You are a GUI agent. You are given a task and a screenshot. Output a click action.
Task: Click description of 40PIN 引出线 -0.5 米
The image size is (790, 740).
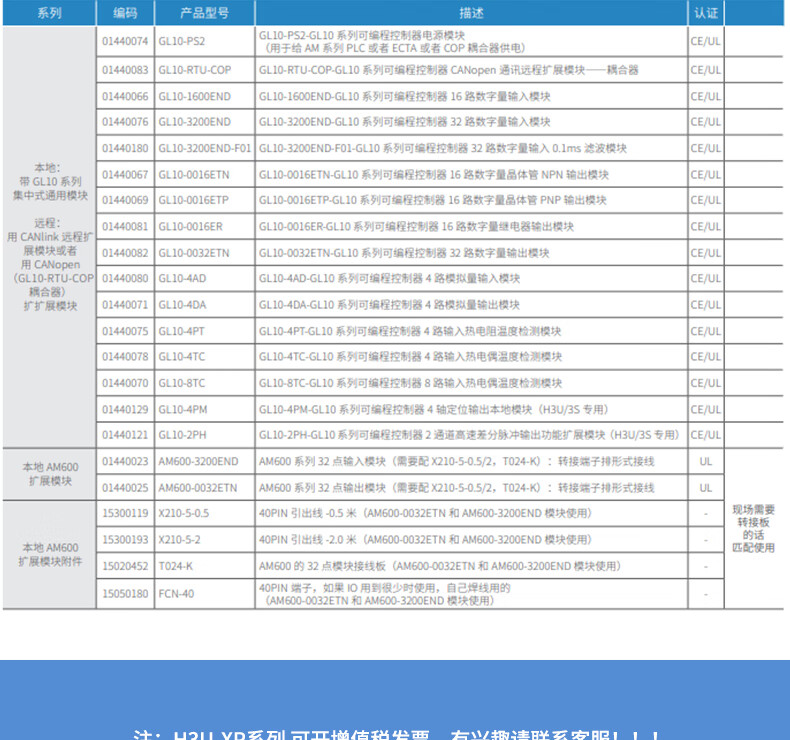pos(471,513)
